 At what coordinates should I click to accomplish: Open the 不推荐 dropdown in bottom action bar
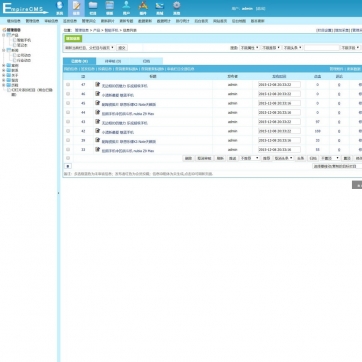click(x=250, y=158)
